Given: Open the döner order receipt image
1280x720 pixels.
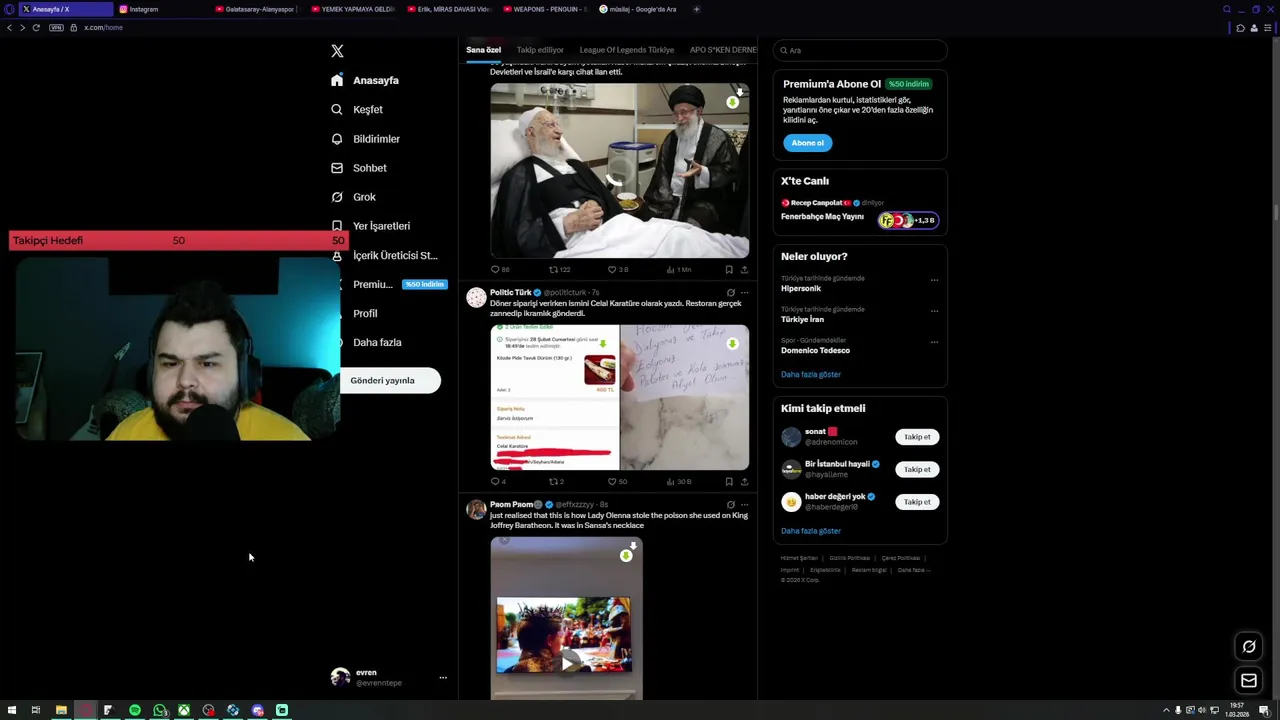Looking at the screenshot, I should pyautogui.click(x=554, y=397).
